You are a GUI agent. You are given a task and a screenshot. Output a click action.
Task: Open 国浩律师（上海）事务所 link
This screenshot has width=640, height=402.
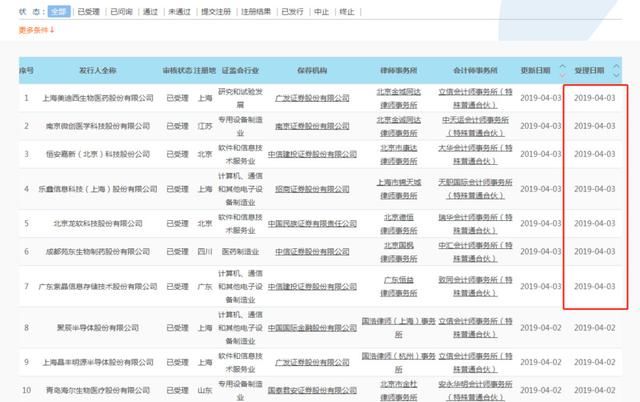(398, 328)
